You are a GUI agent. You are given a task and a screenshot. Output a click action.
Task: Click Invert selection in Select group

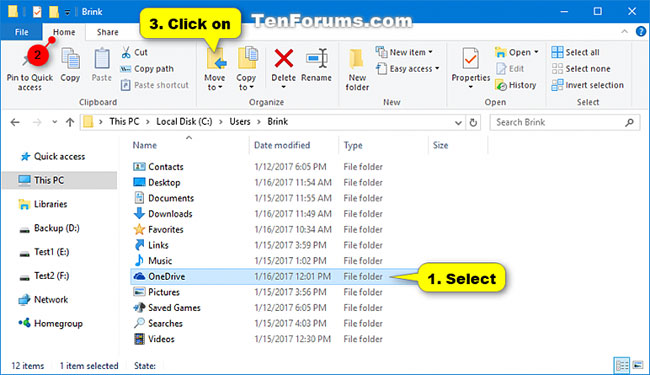coord(587,85)
